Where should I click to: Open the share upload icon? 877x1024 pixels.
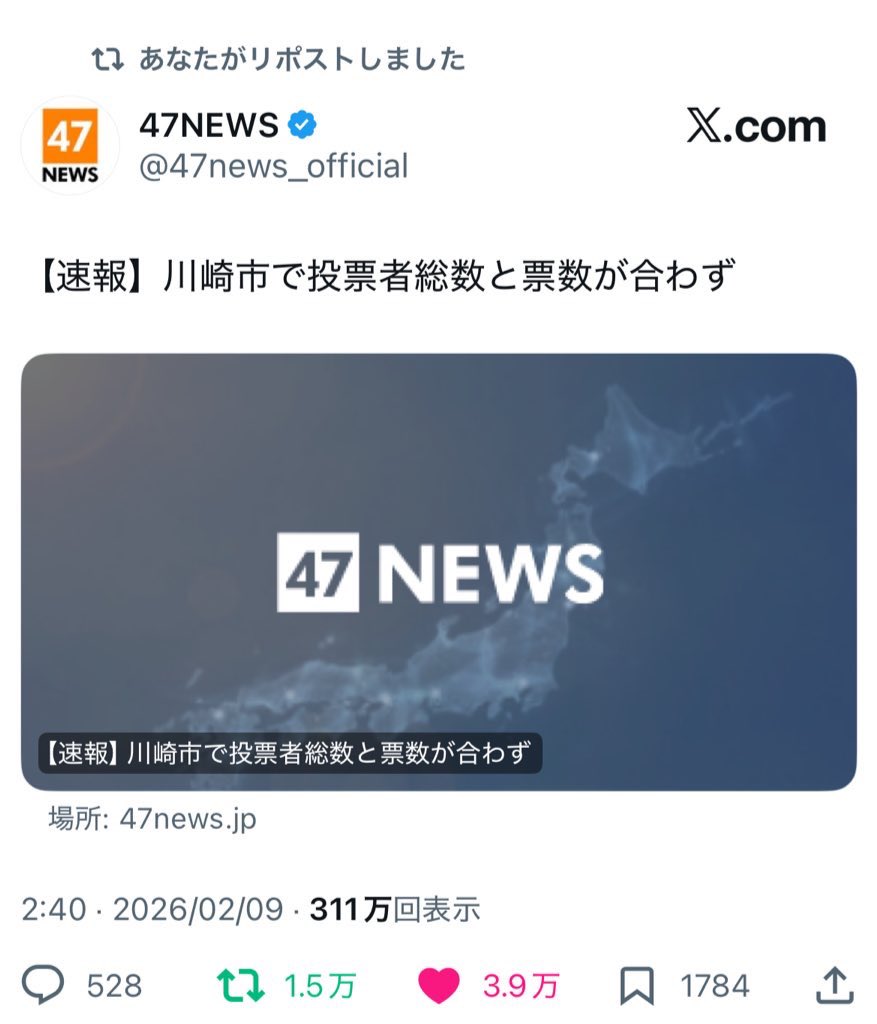(x=835, y=984)
